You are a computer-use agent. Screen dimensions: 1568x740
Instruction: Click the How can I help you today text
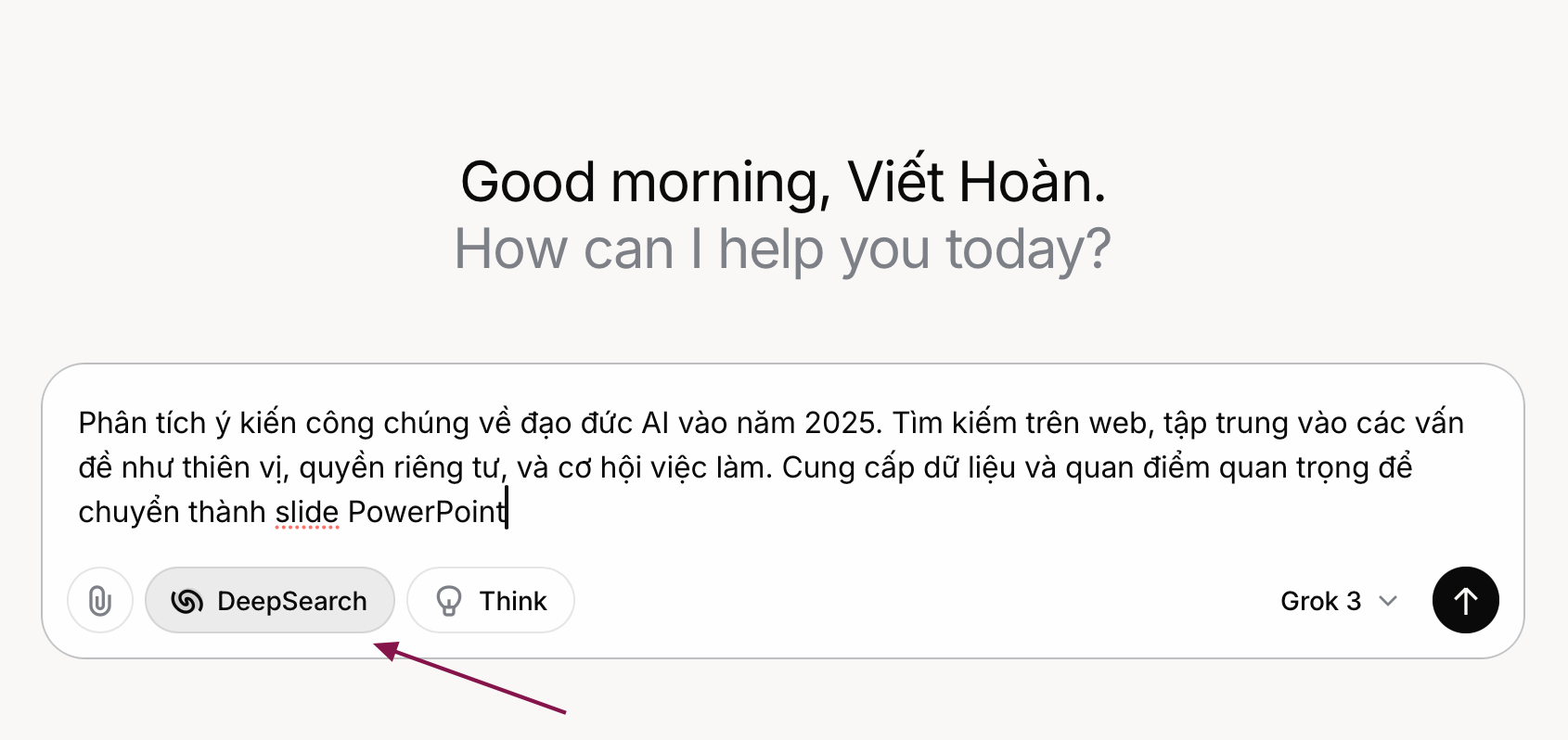click(x=782, y=249)
